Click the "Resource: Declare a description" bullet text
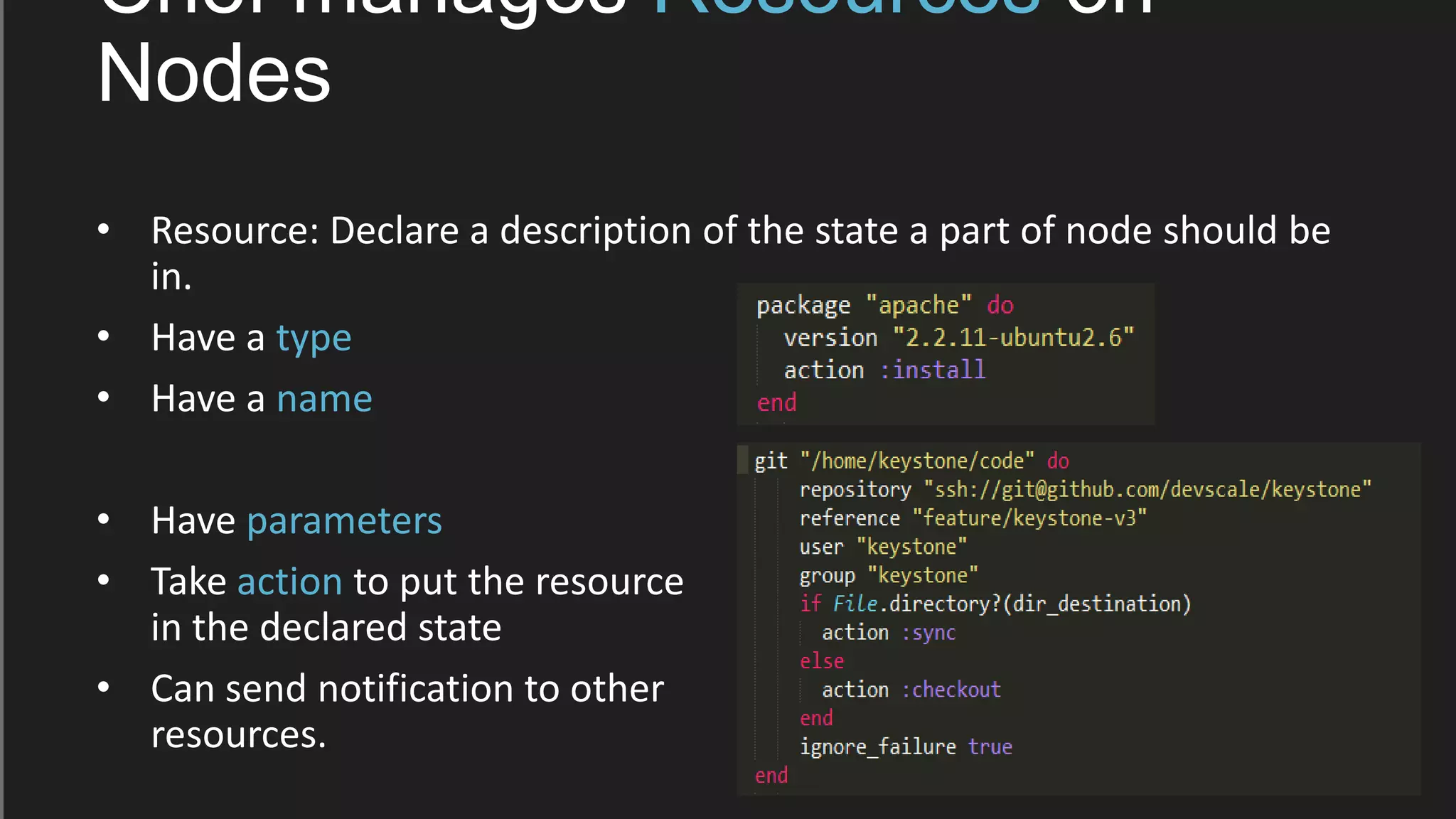 pos(740,252)
